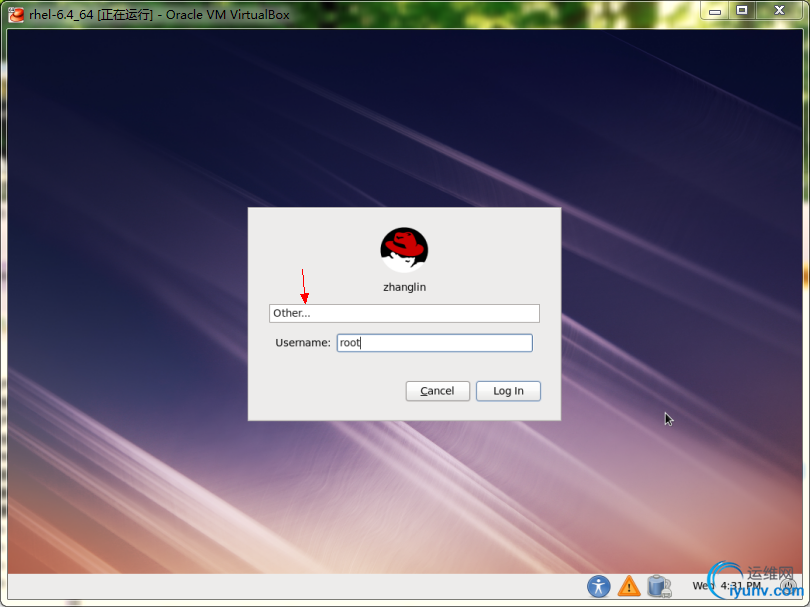The width and height of the screenshot is (810, 607).
Task: Click the Red Hat user avatar
Action: (404, 250)
